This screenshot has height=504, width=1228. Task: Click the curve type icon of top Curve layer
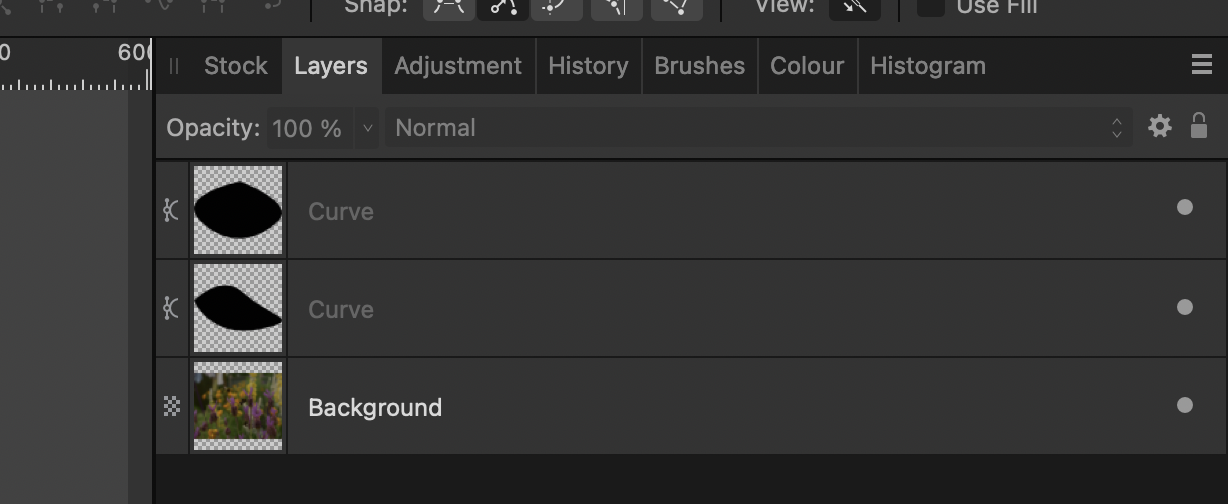pos(171,210)
